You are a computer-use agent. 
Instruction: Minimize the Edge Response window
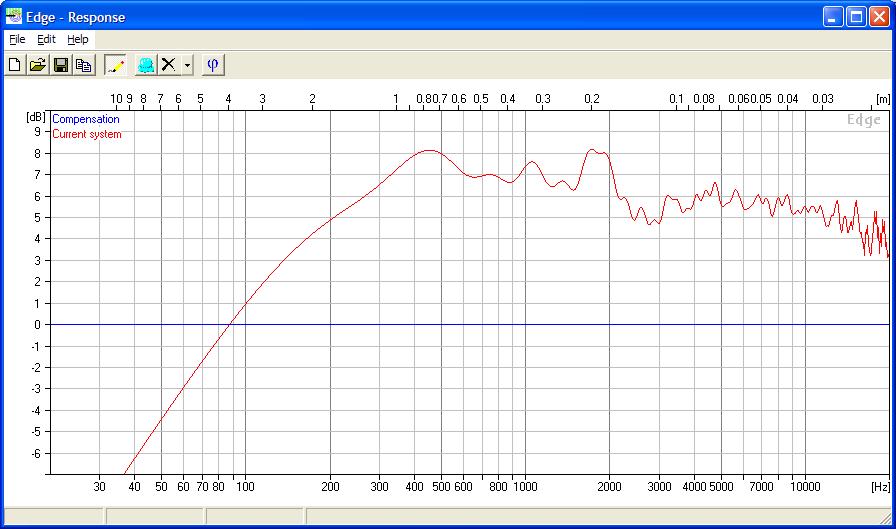coord(833,17)
